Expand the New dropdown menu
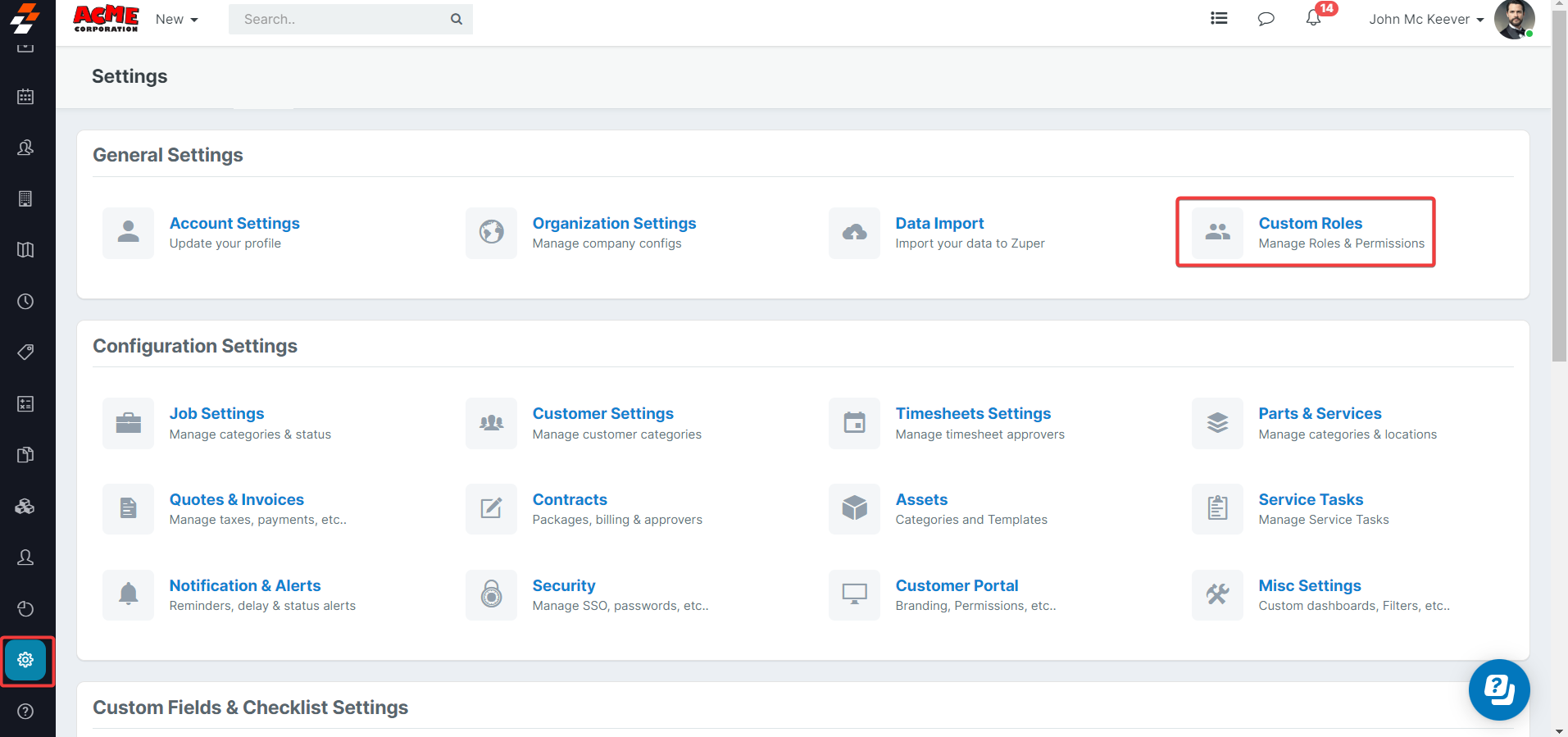Image resolution: width=1568 pixels, height=737 pixels. click(x=176, y=19)
